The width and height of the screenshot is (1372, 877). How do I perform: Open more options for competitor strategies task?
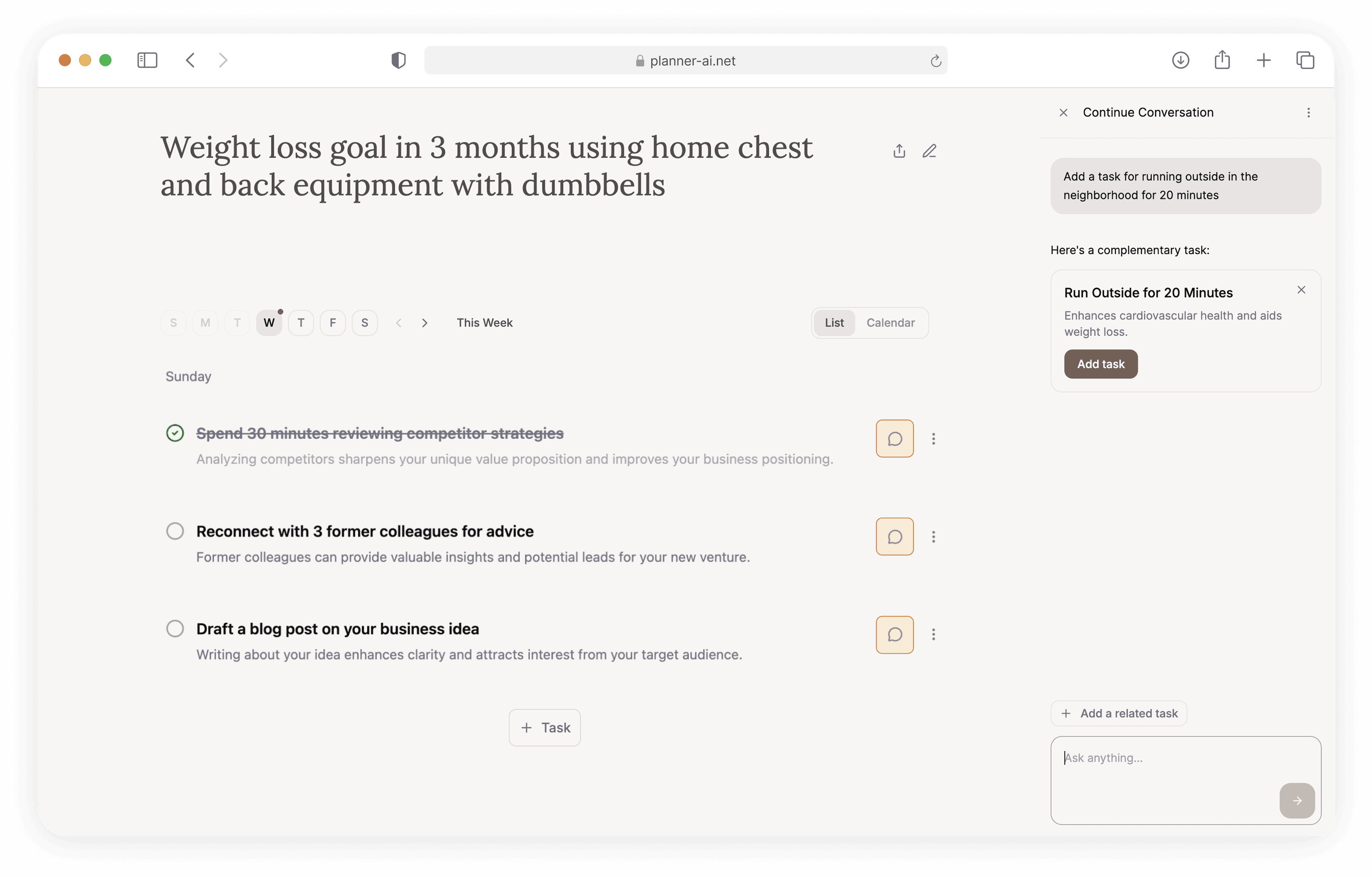click(x=933, y=438)
